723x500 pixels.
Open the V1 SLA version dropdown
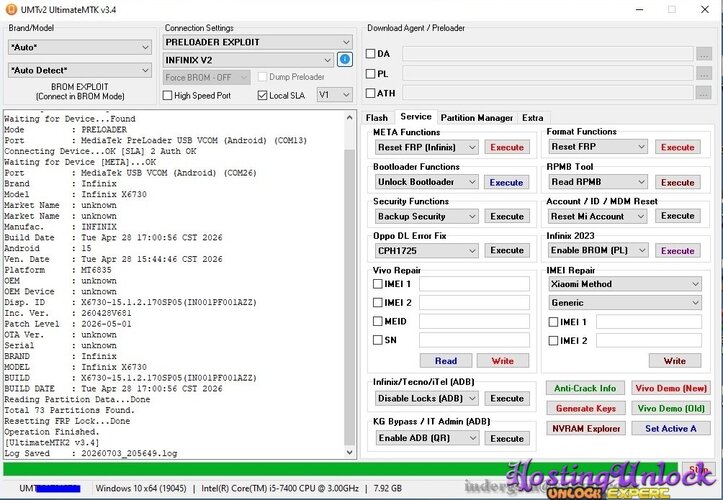coord(335,95)
